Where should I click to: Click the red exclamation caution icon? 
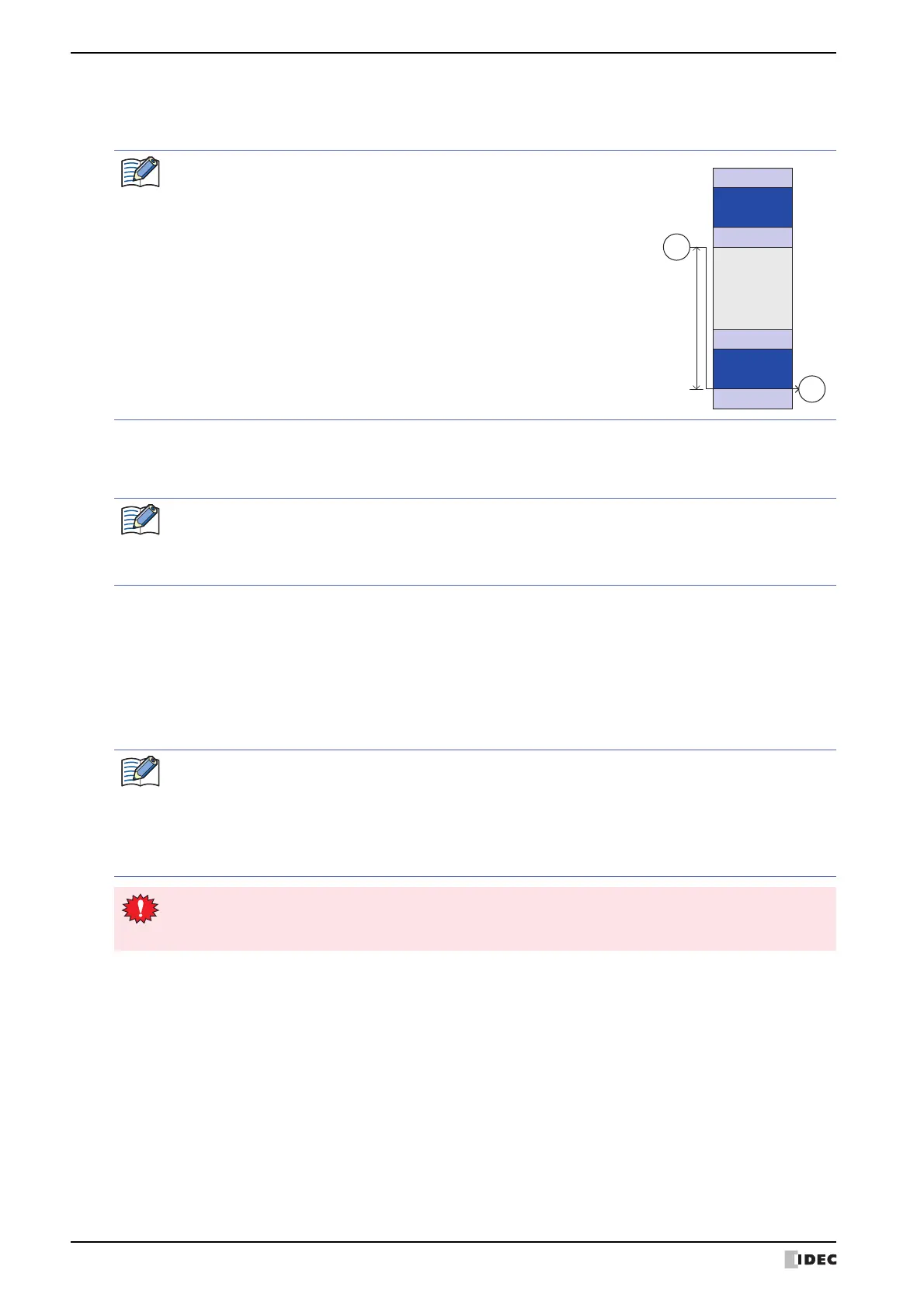click(141, 908)
